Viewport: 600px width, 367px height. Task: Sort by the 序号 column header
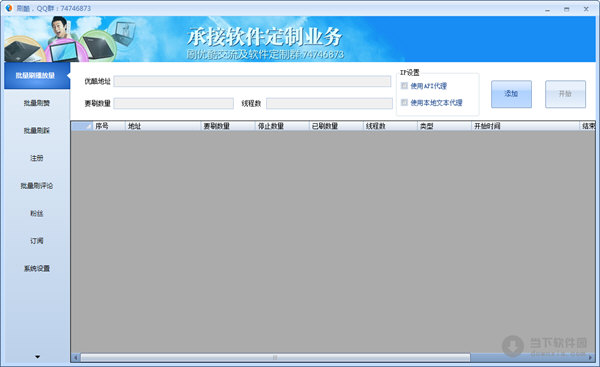tap(109, 126)
